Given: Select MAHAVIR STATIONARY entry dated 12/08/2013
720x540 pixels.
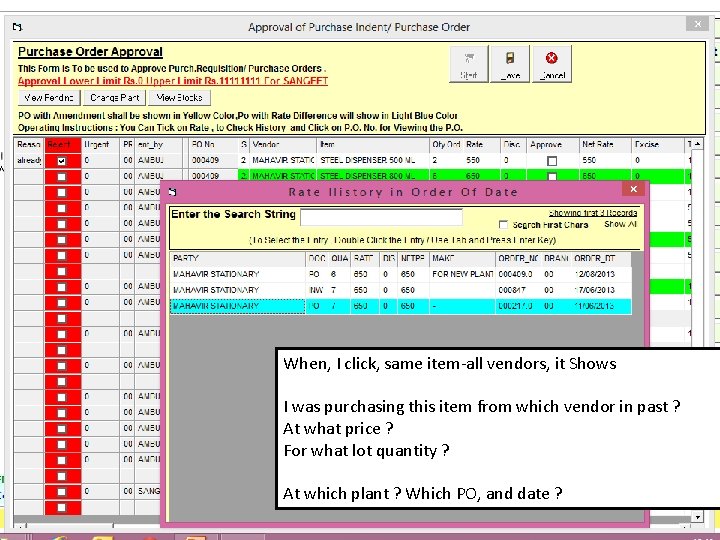Looking at the screenshot, I should [x=400, y=274].
